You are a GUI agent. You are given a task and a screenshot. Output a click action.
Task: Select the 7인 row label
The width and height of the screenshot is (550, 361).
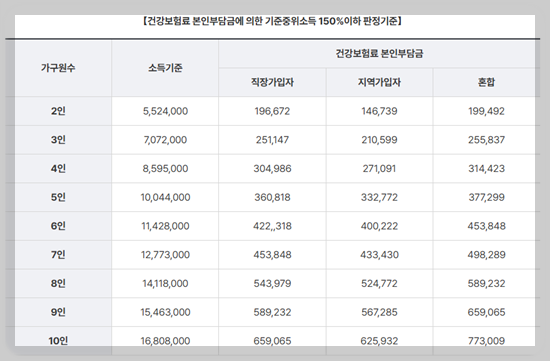[58, 255]
